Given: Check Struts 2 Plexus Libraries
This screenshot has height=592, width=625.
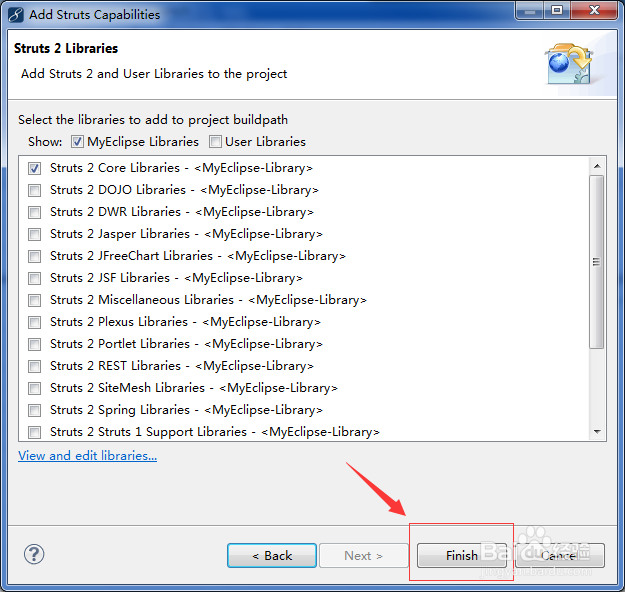Looking at the screenshot, I should 34,322.
